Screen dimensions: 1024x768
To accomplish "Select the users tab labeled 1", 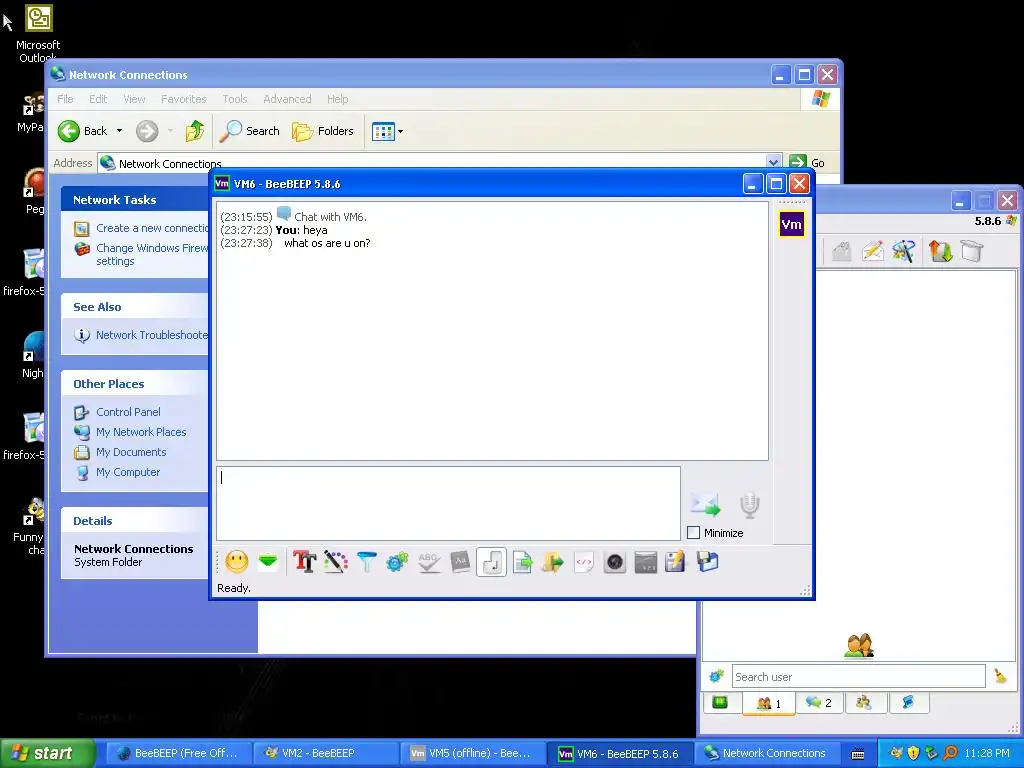I will 769,703.
